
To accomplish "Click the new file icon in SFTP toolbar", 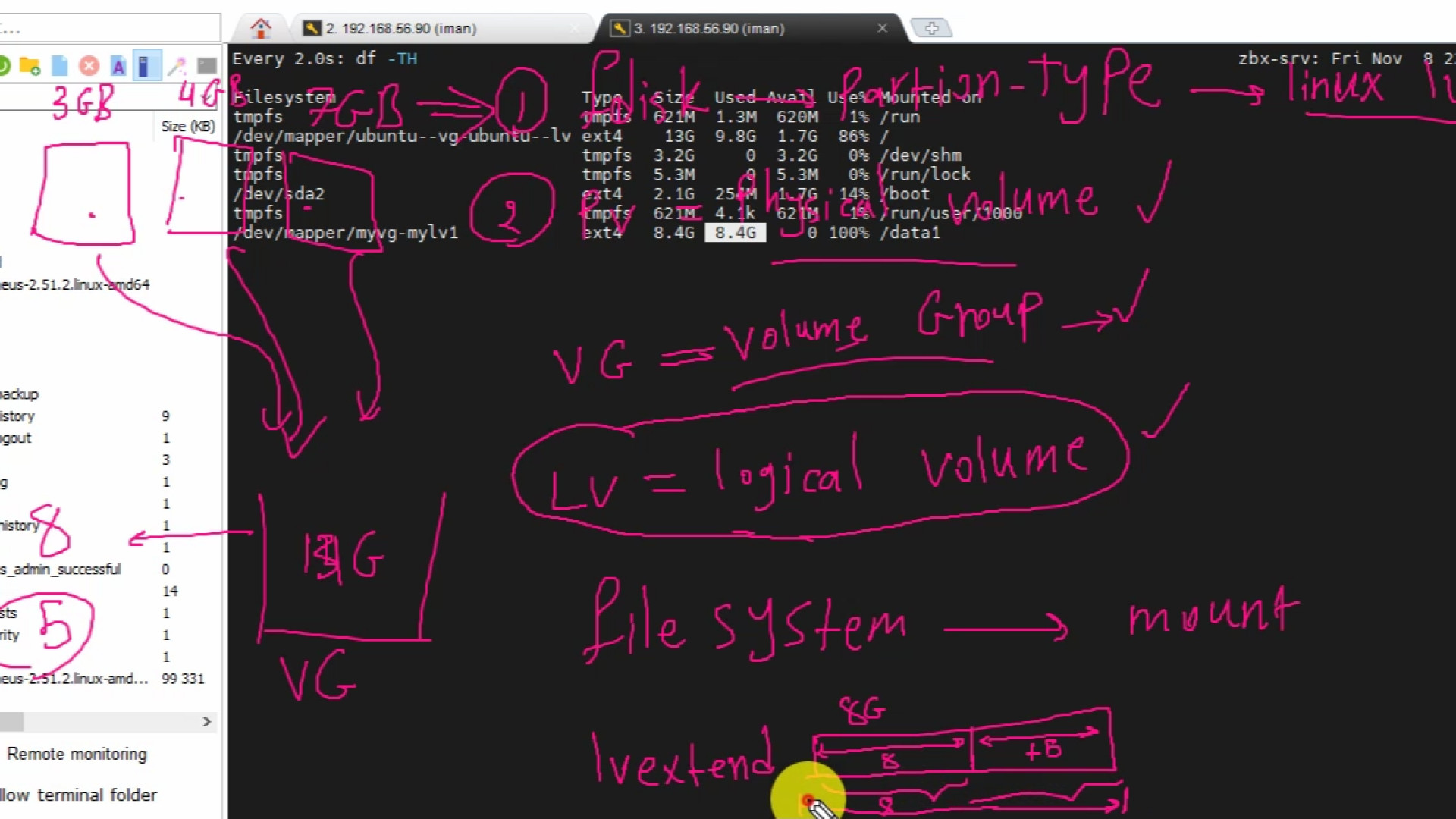I will tap(59, 67).
